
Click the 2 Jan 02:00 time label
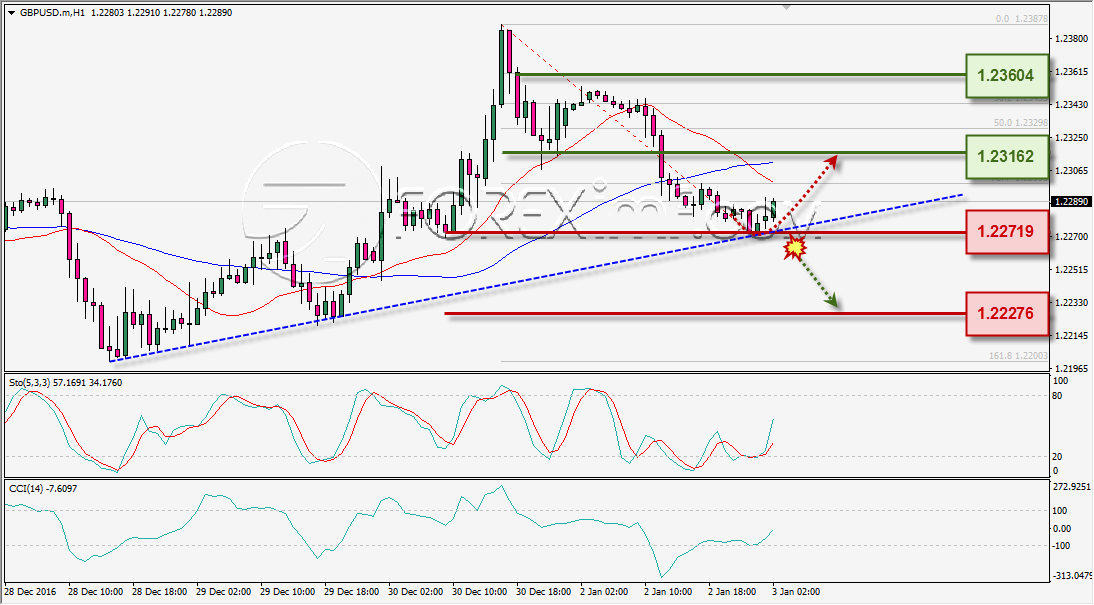(x=604, y=592)
